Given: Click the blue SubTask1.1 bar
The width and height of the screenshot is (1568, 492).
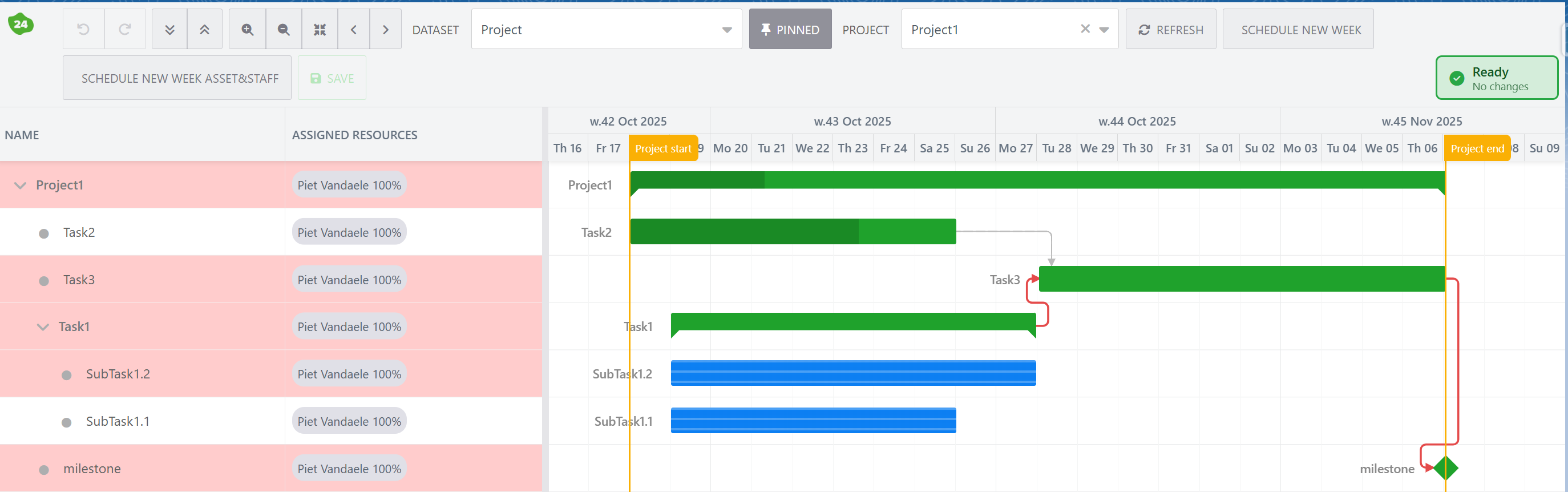Looking at the screenshot, I should tap(813, 421).
